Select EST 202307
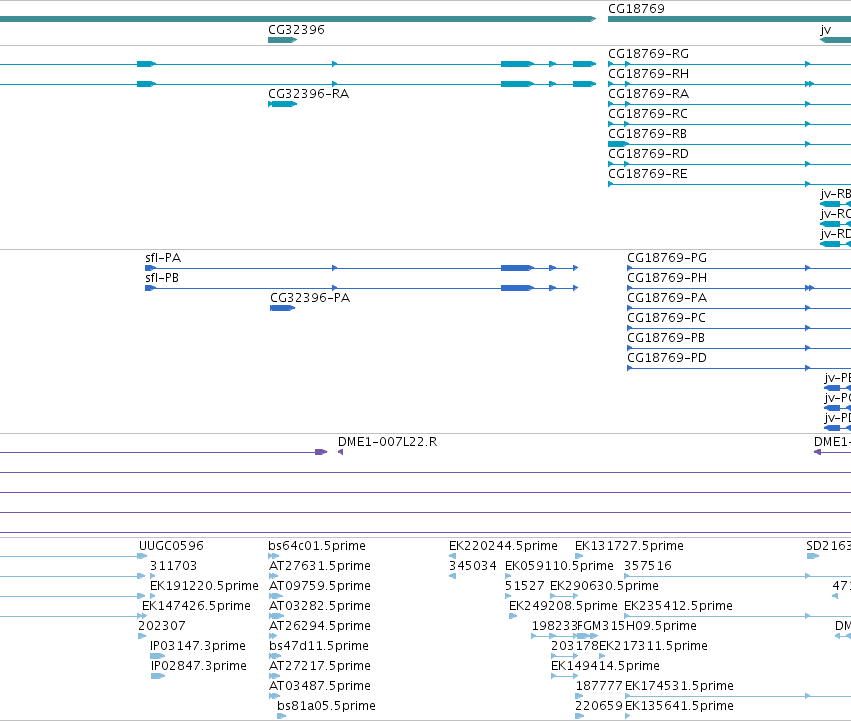Viewport: 851px width, 721px height. click(x=162, y=626)
